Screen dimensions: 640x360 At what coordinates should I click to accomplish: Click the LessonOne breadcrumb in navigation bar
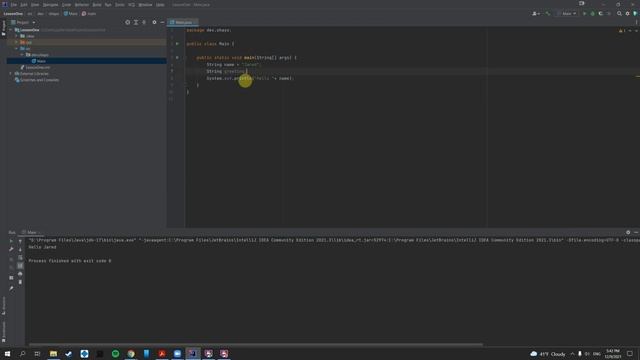tap(13, 13)
